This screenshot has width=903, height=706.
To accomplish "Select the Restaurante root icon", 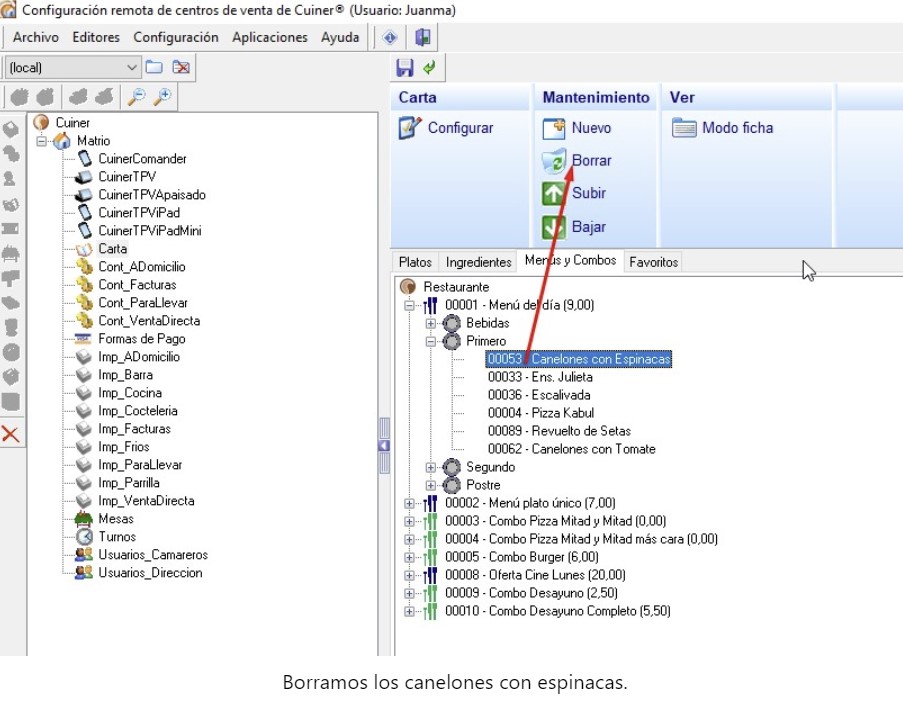I will (408, 287).
